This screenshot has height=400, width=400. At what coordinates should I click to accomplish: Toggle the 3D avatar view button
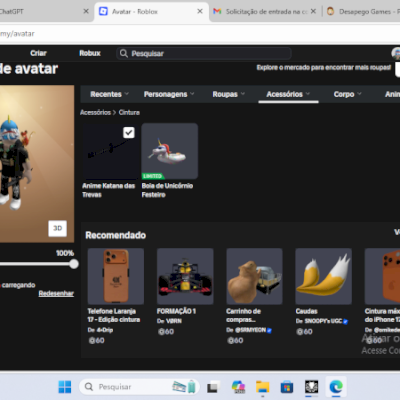[58, 228]
